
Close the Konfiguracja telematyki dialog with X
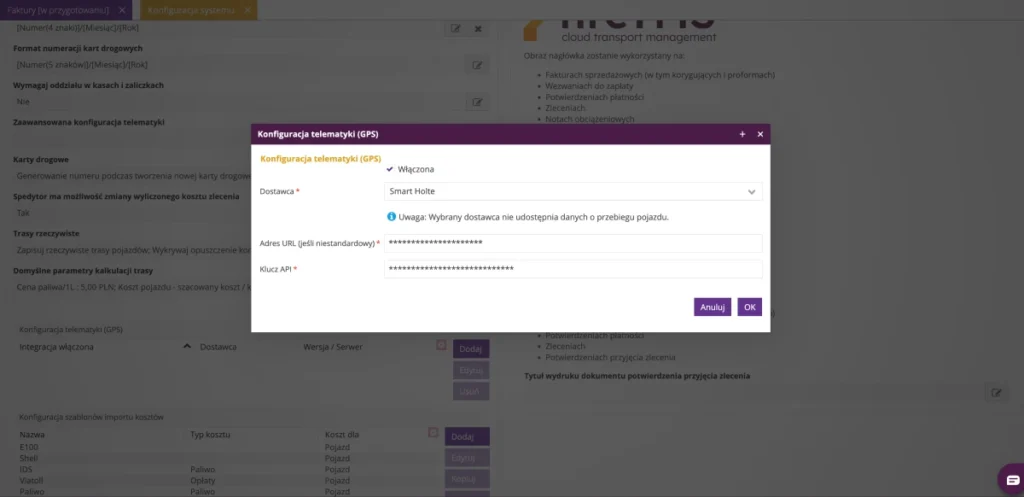point(760,134)
